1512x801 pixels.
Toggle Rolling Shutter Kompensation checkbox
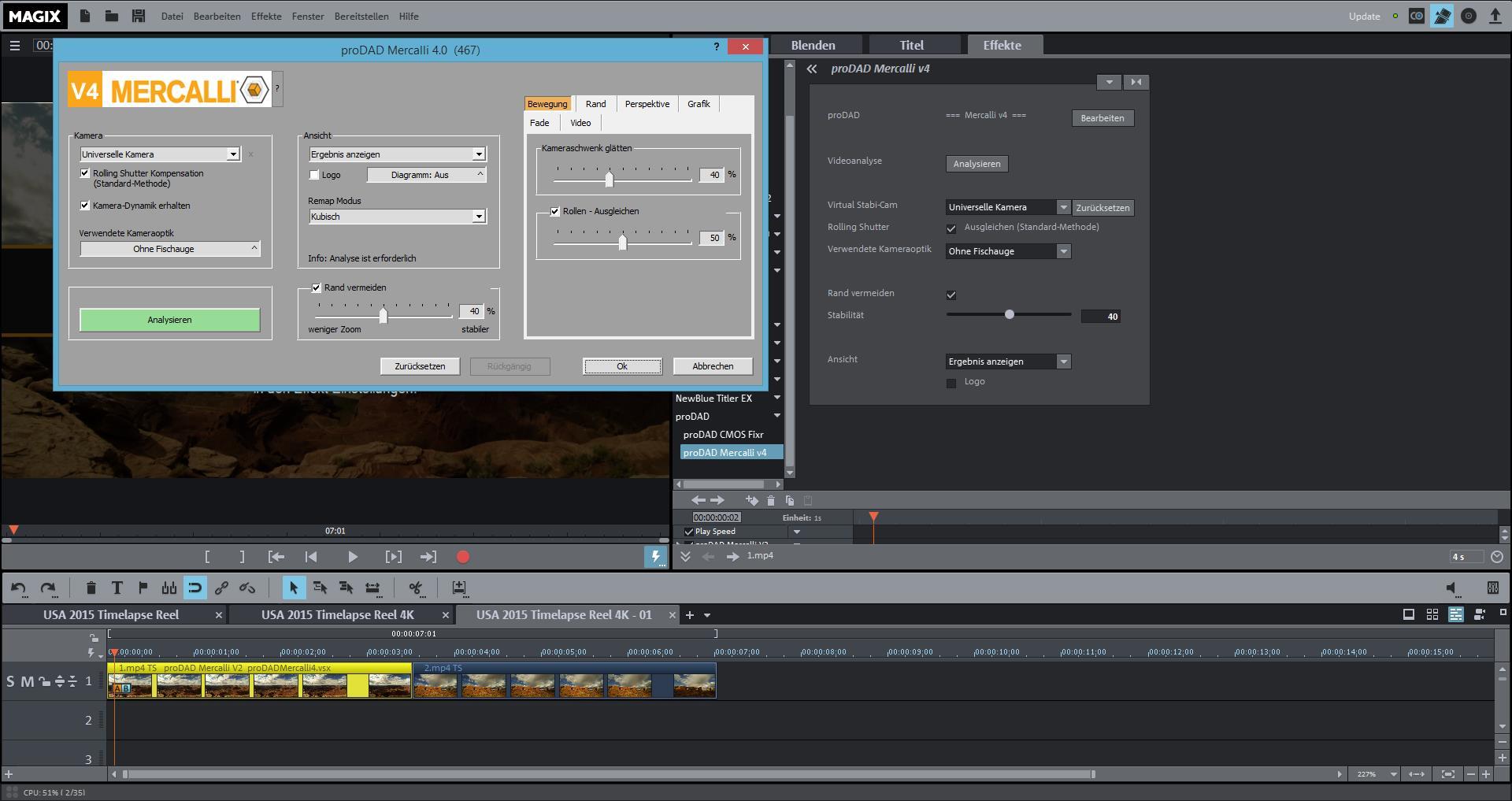(x=85, y=173)
